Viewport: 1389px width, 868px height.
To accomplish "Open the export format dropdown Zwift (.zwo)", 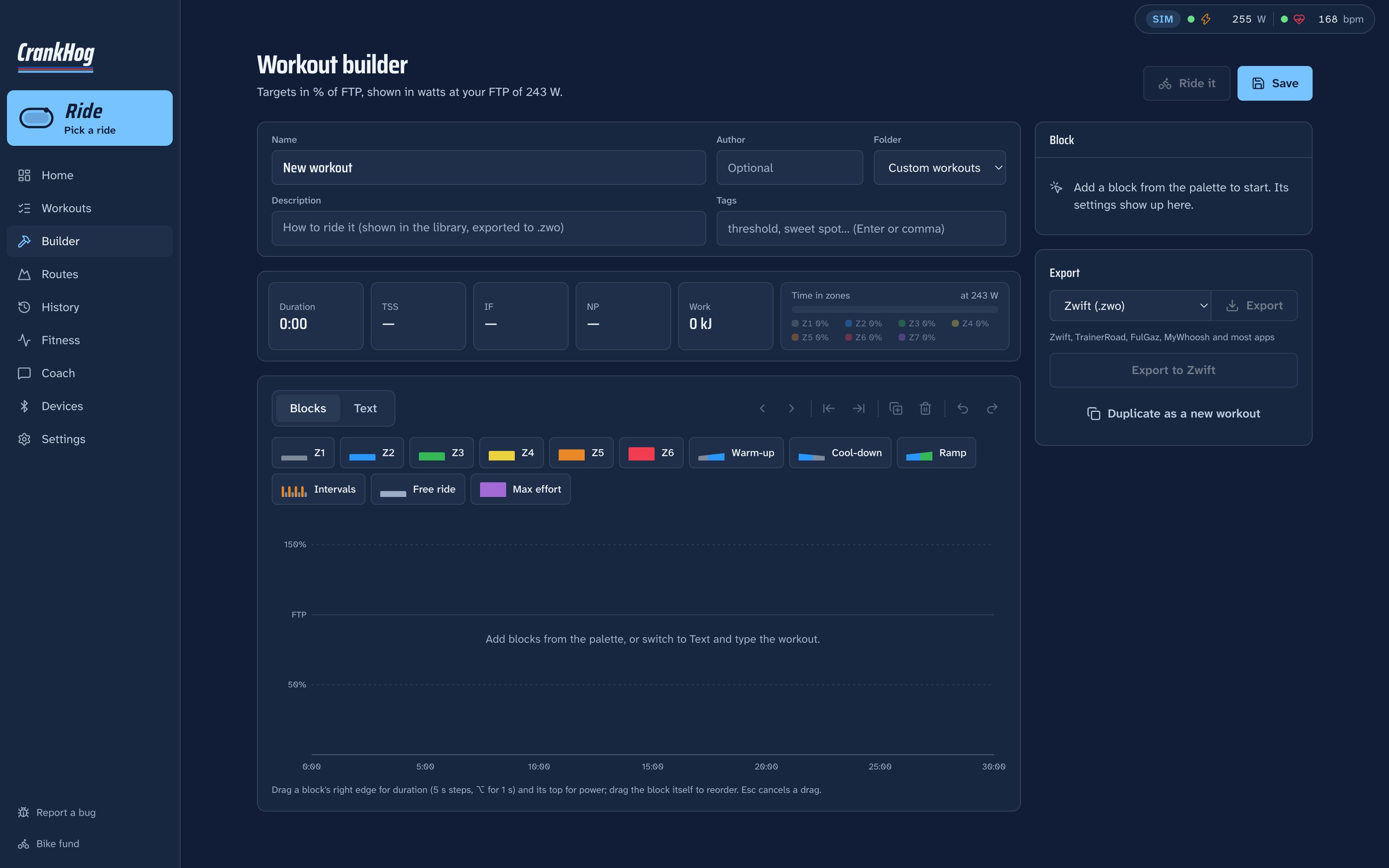I will click(x=1130, y=306).
